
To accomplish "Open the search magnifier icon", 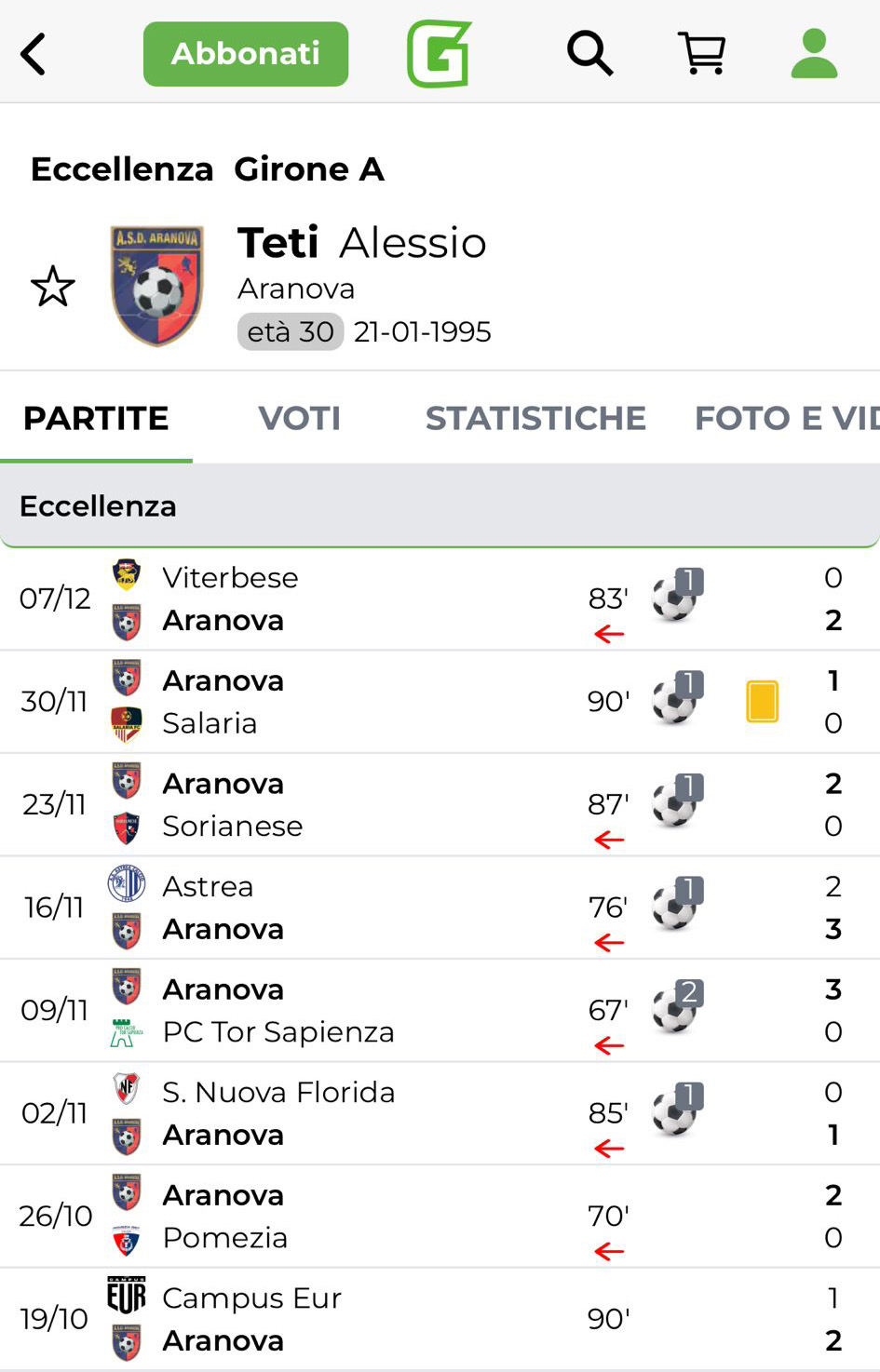I will point(589,54).
